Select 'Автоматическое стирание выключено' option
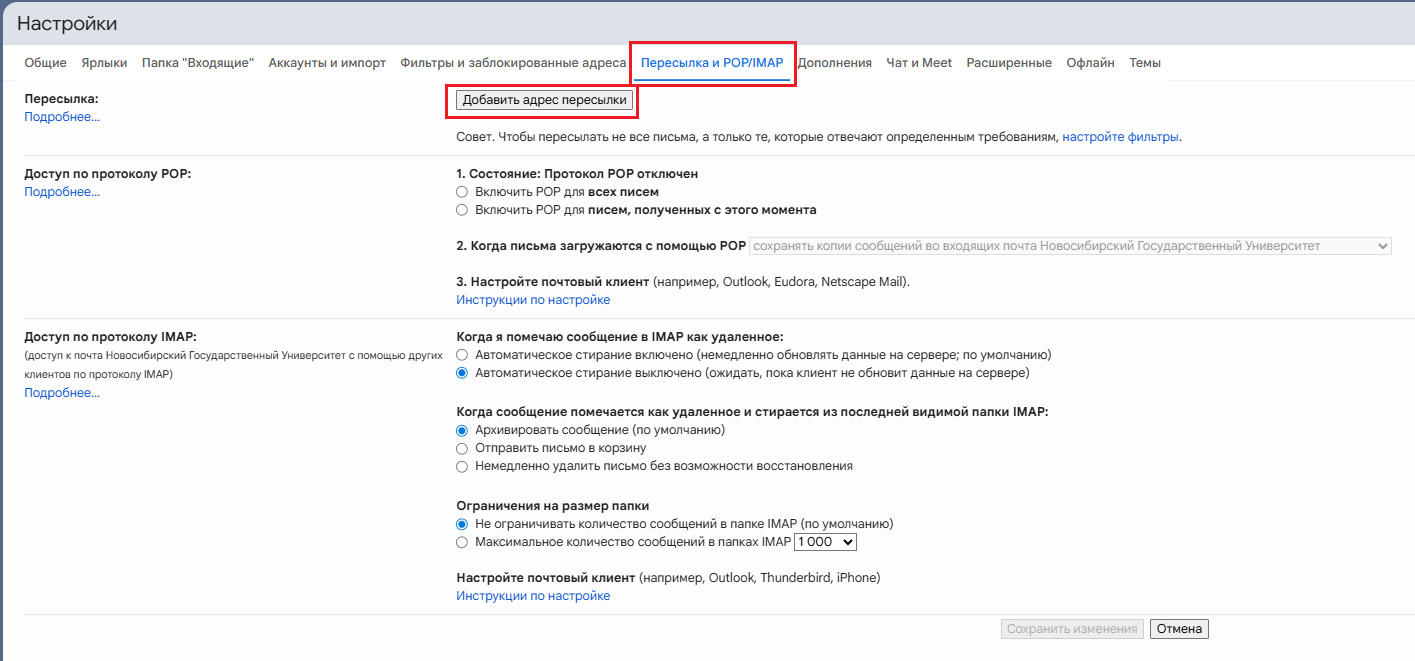The height and width of the screenshot is (661, 1415). 462,373
